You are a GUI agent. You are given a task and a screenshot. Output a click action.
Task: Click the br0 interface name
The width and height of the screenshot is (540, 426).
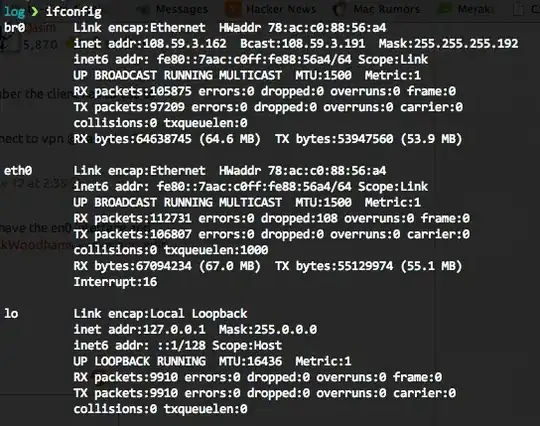pyautogui.click(x=14, y=27)
